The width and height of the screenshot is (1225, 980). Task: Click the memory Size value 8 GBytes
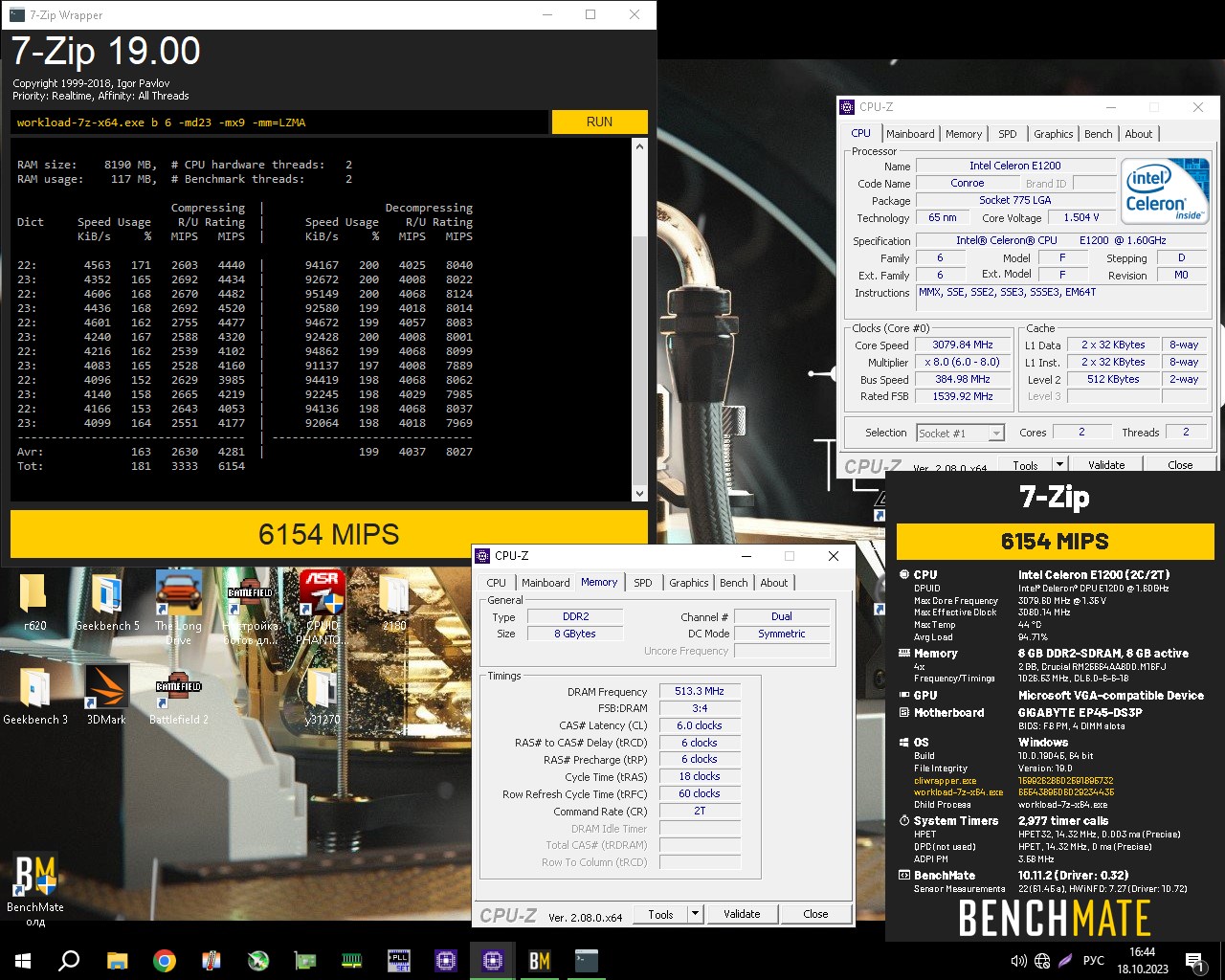tap(575, 634)
